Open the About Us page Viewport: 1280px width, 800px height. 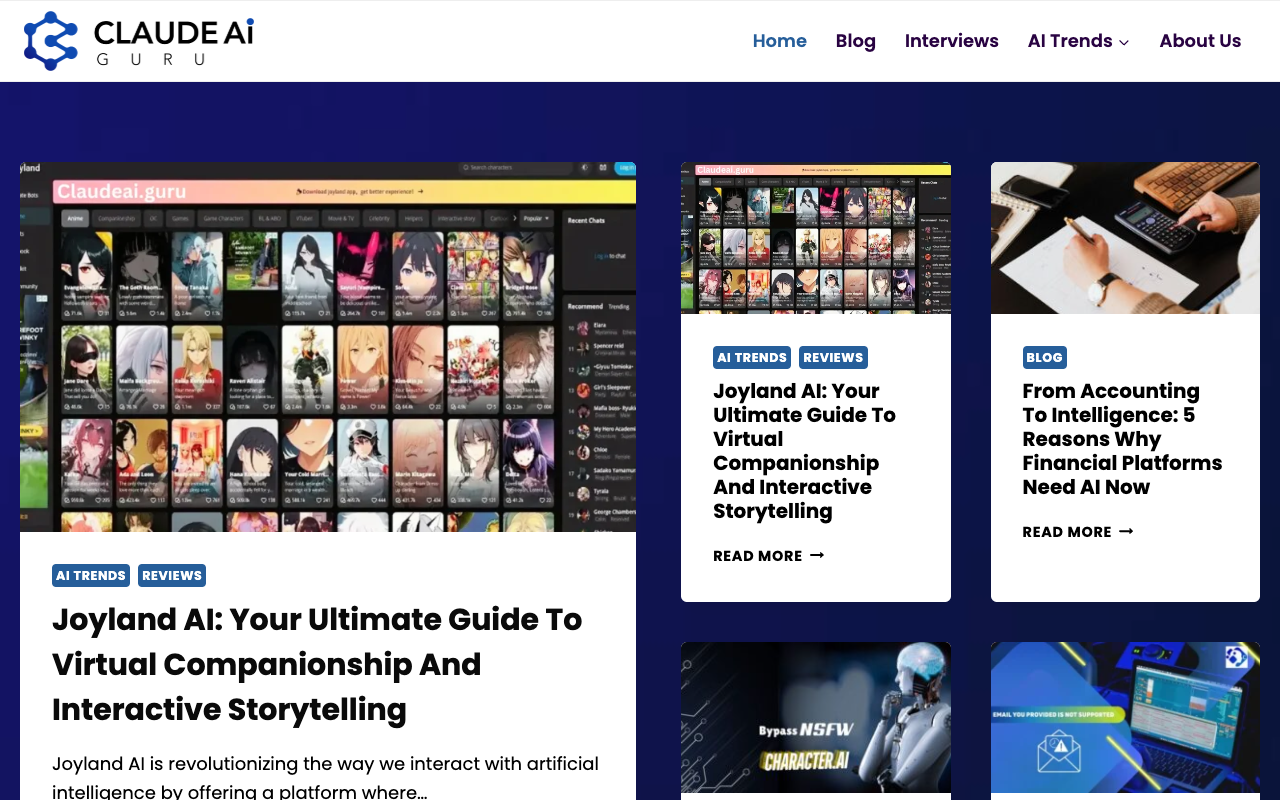[x=1200, y=41]
